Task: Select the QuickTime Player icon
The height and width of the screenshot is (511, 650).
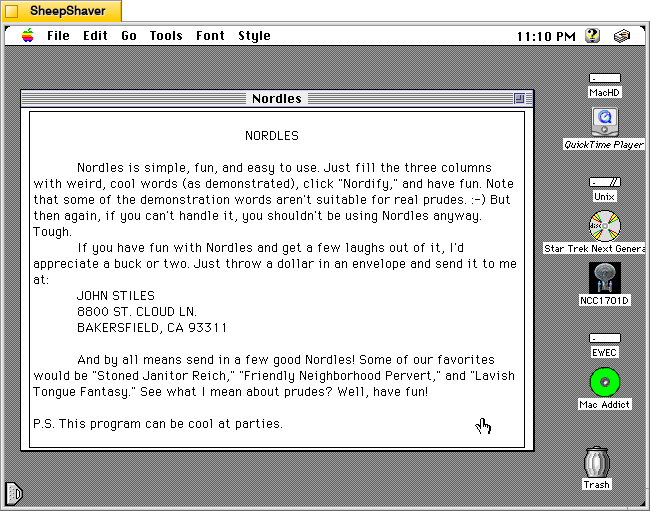Action: (x=605, y=122)
